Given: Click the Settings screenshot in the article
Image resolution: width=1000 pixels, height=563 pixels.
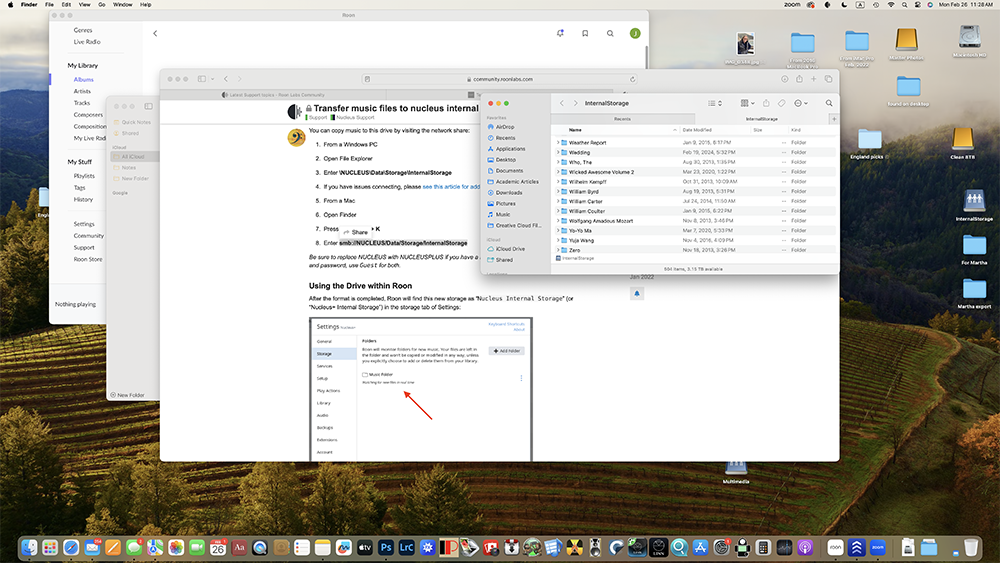Looking at the screenshot, I should pyautogui.click(x=421, y=389).
